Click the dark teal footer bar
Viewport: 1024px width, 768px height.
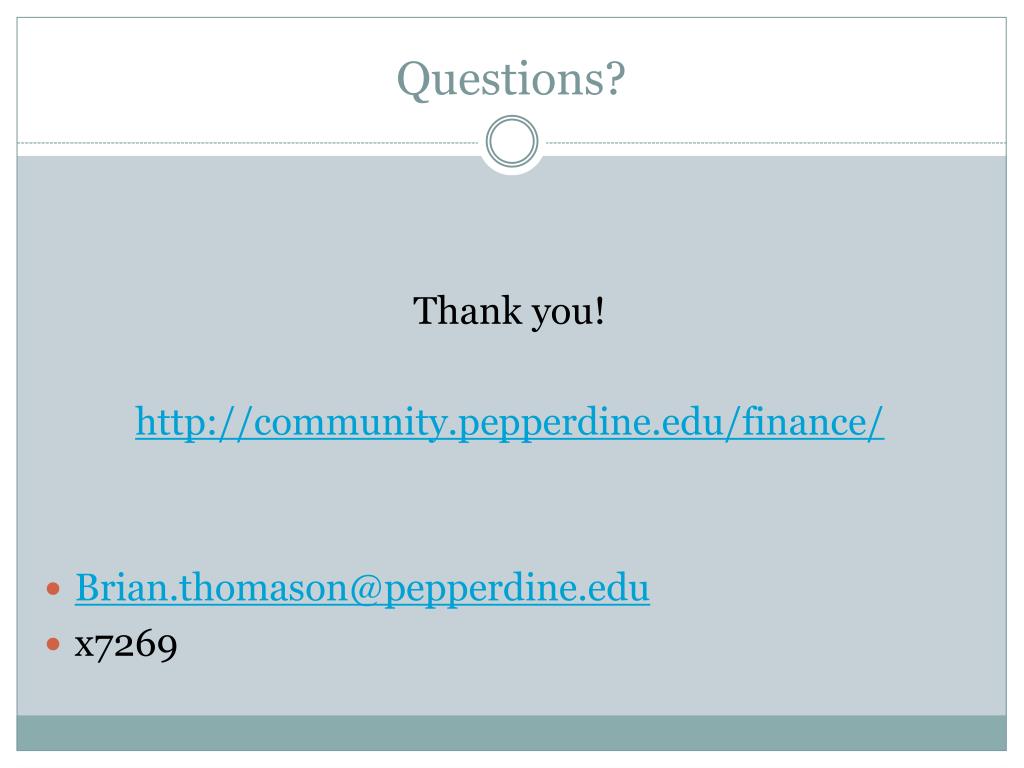(x=511, y=733)
